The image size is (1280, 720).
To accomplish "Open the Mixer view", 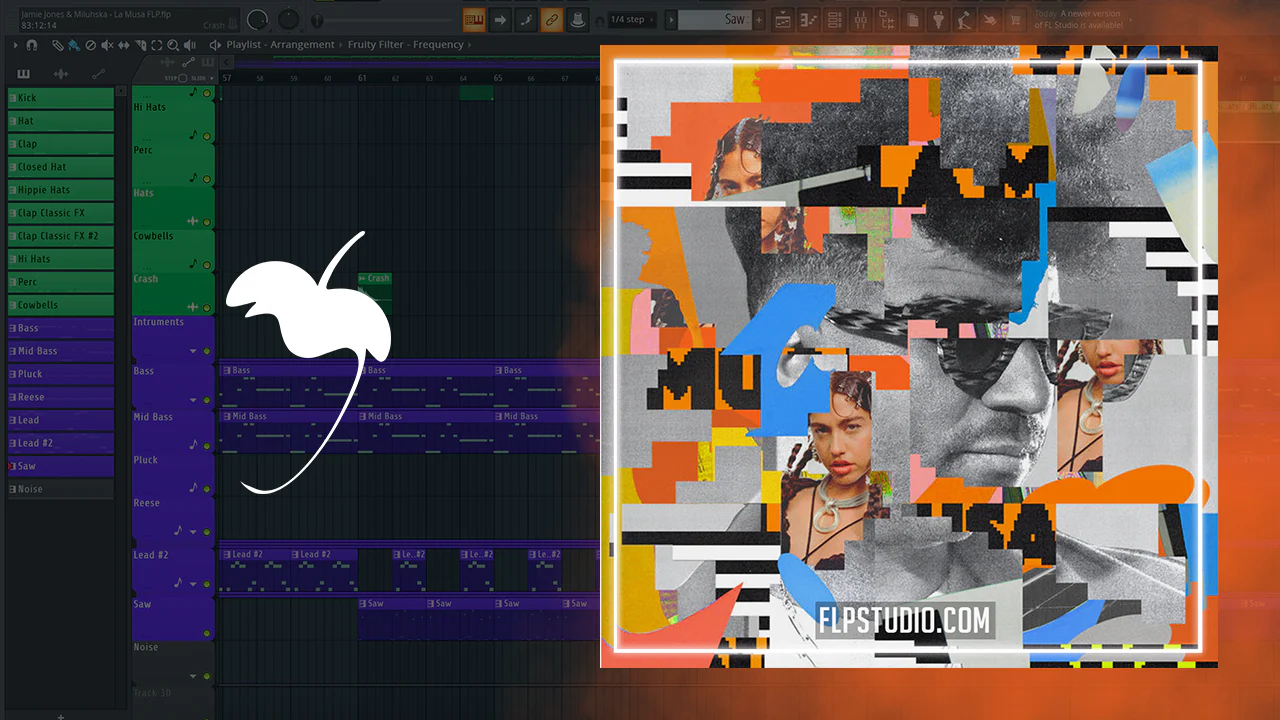I will pos(861,19).
